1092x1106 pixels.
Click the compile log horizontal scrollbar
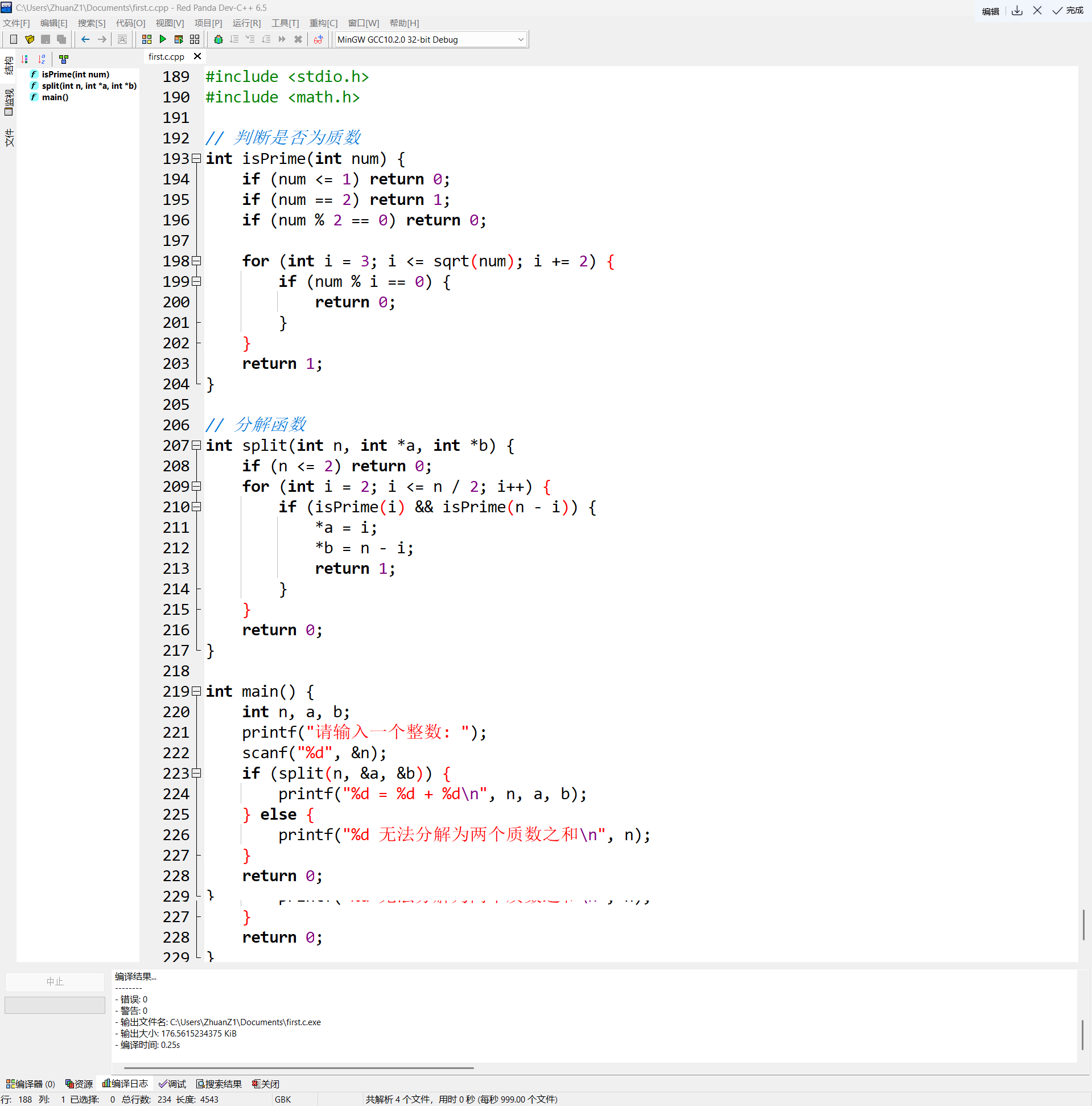(x=299, y=1068)
